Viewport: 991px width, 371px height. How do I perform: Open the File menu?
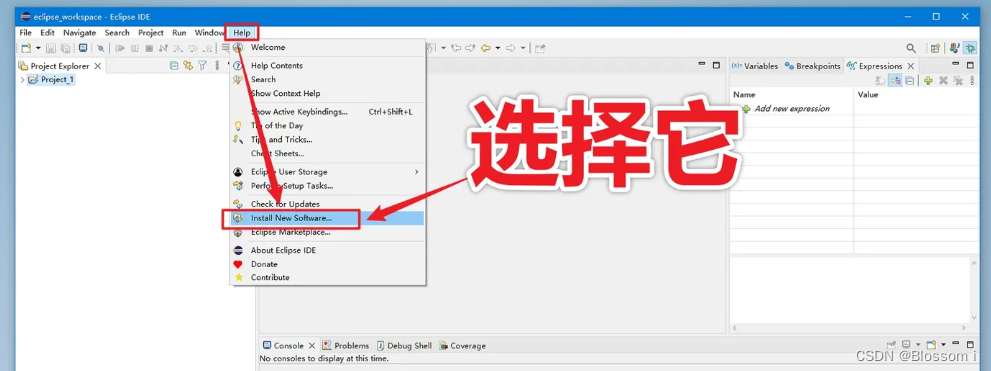pos(25,33)
